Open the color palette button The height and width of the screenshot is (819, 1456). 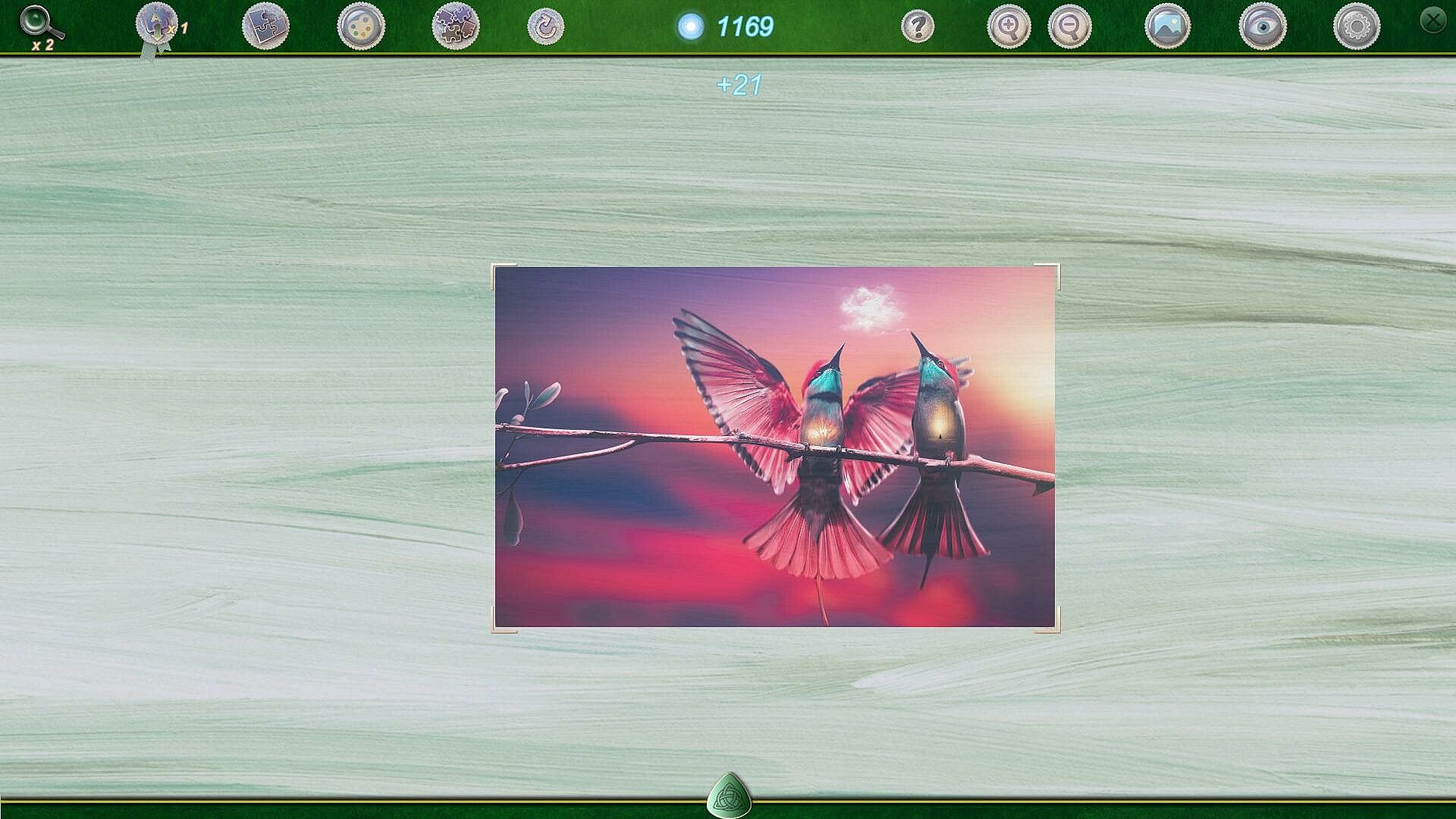coord(361,27)
